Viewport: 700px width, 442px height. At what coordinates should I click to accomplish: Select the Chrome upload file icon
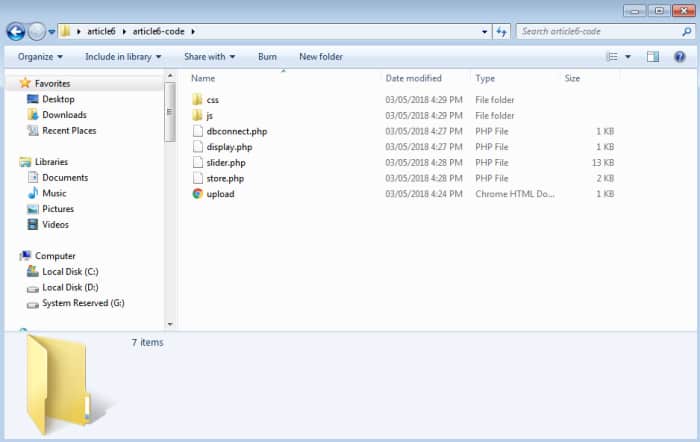coord(197,194)
